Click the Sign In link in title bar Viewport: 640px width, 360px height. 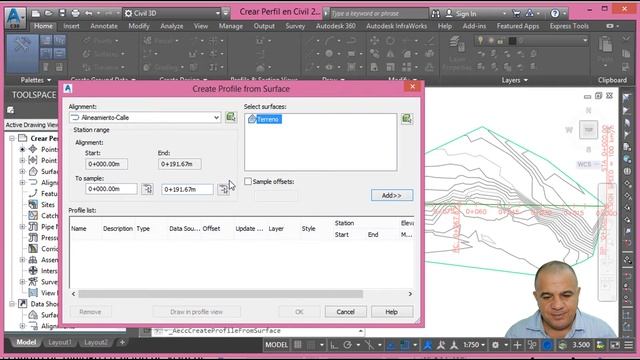tap(466, 13)
